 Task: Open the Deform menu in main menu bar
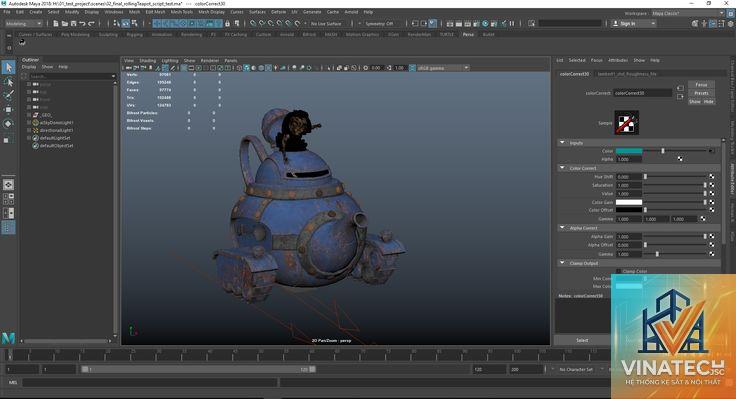278,12
